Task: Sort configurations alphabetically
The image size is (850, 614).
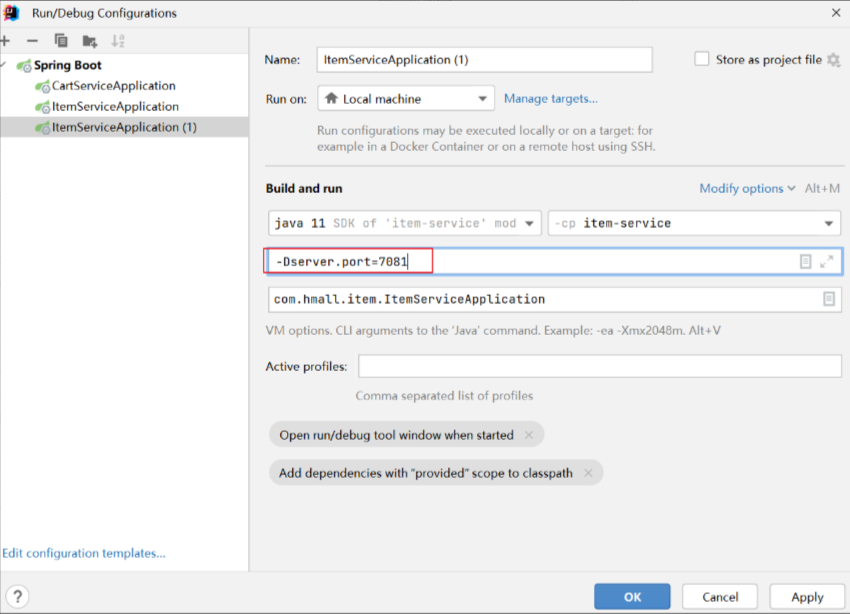Action: [x=118, y=41]
